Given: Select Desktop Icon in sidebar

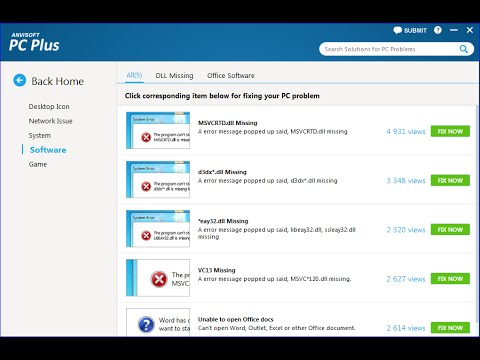Looking at the screenshot, I should 49,107.
